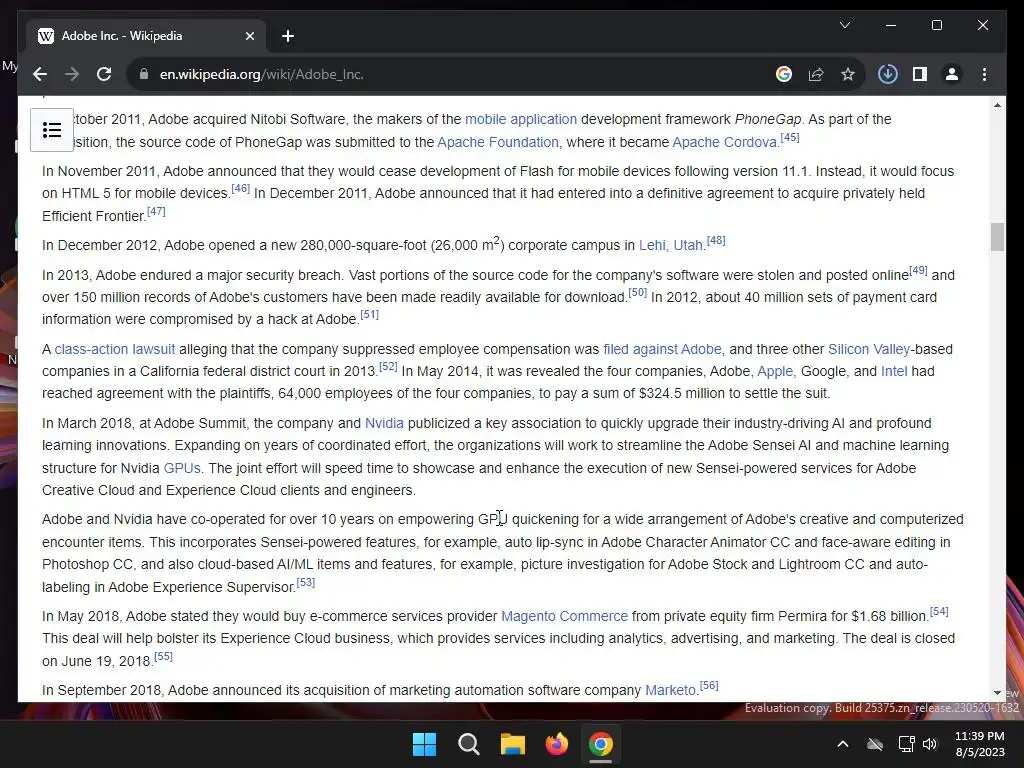This screenshot has width=1024, height=768.
Task: Open the cloud sync tray icon
Action: point(874,744)
